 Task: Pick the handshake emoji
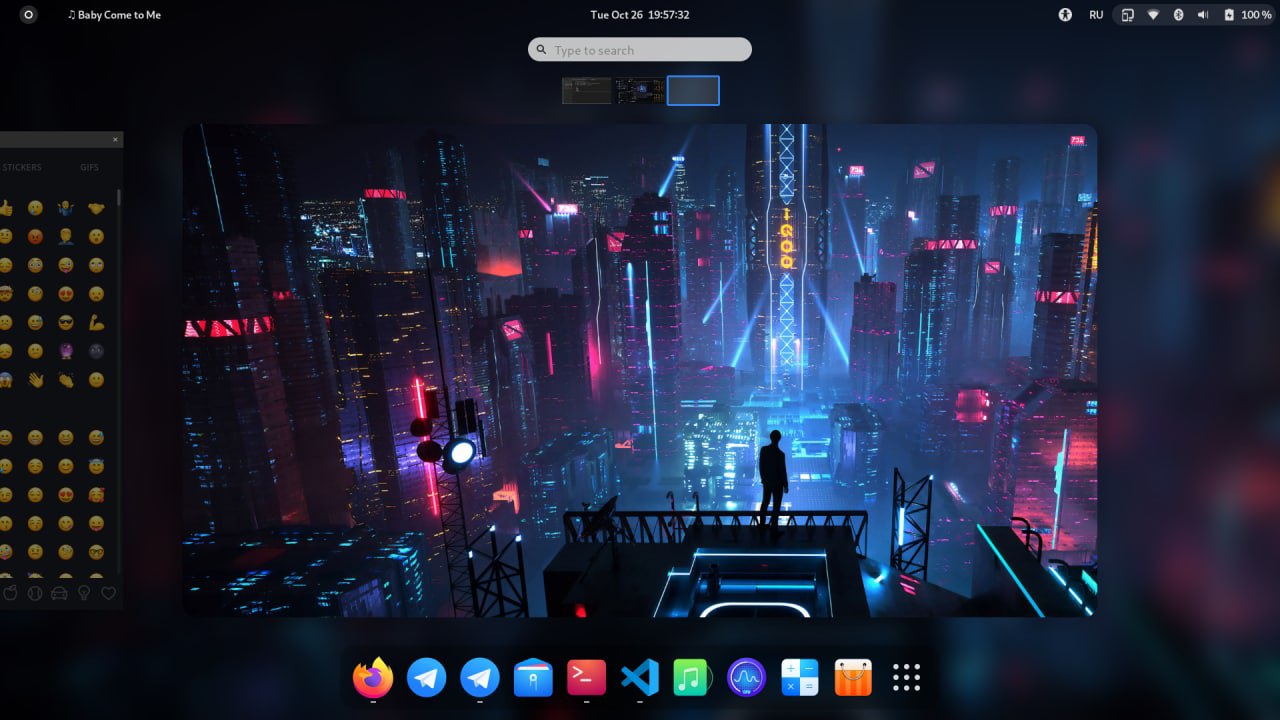pos(96,208)
